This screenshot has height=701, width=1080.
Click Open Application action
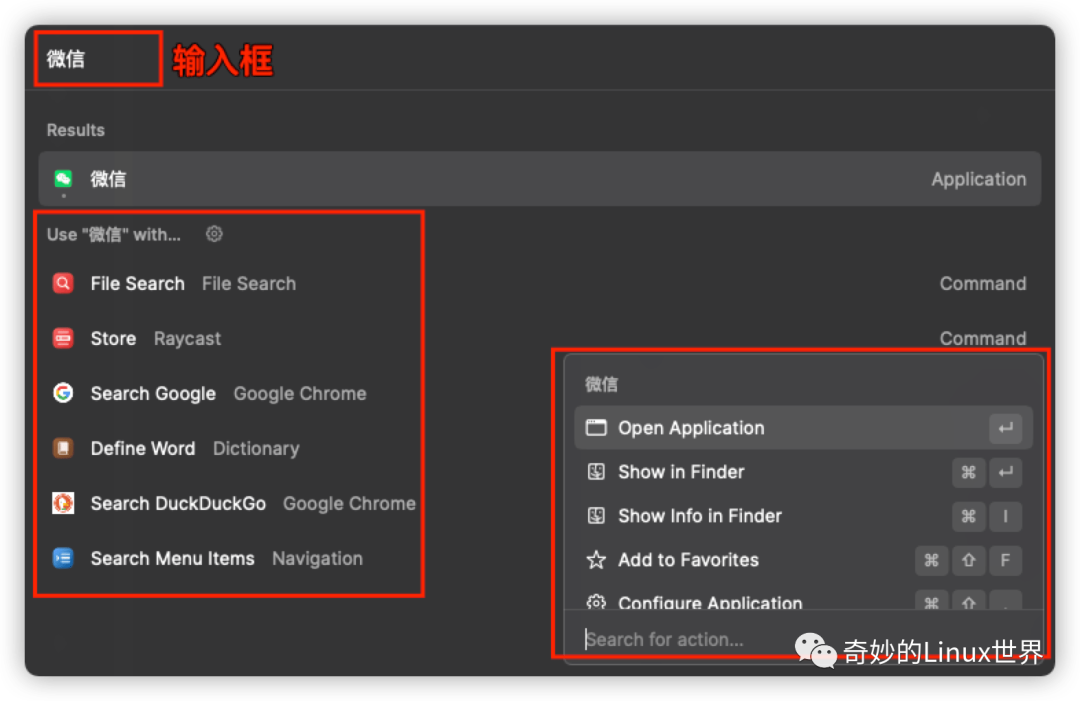click(803, 428)
